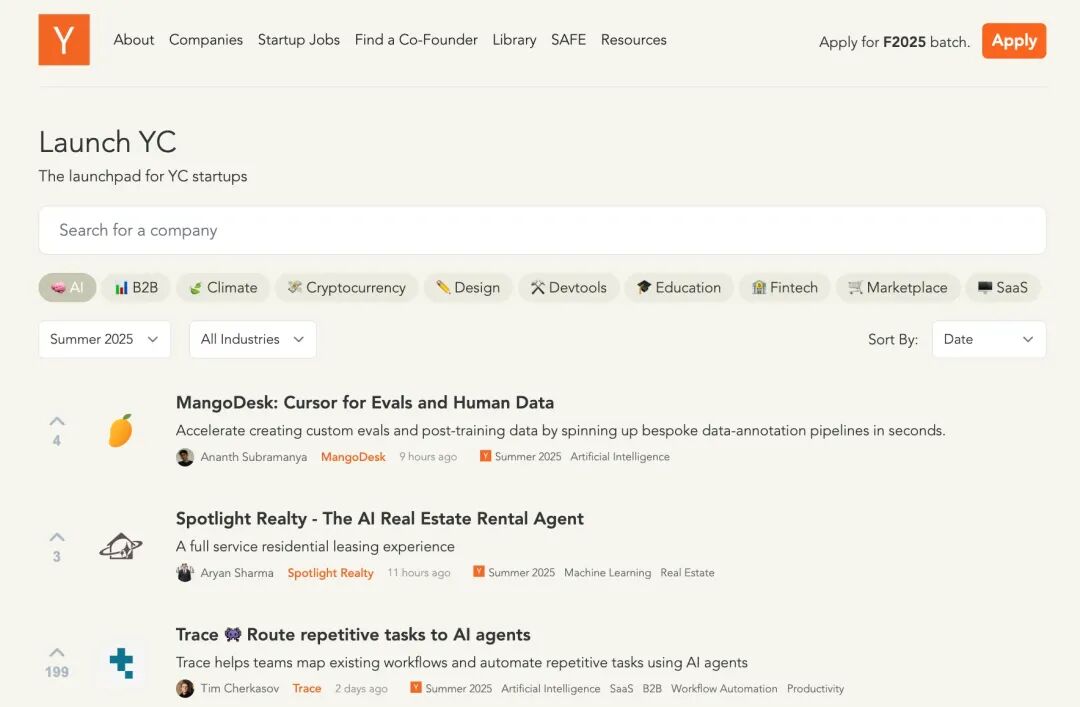1080x707 pixels.
Task: Upvote the MangoDesk launch
Action: [57, 421]
